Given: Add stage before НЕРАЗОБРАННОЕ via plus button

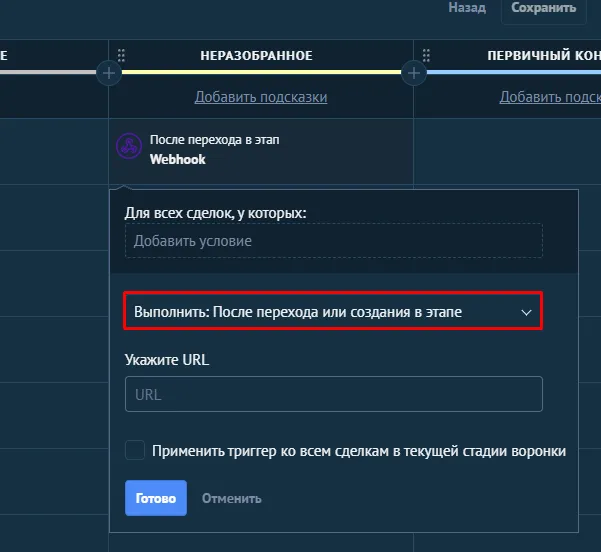Looking at the screenshot, I should 109,73.
